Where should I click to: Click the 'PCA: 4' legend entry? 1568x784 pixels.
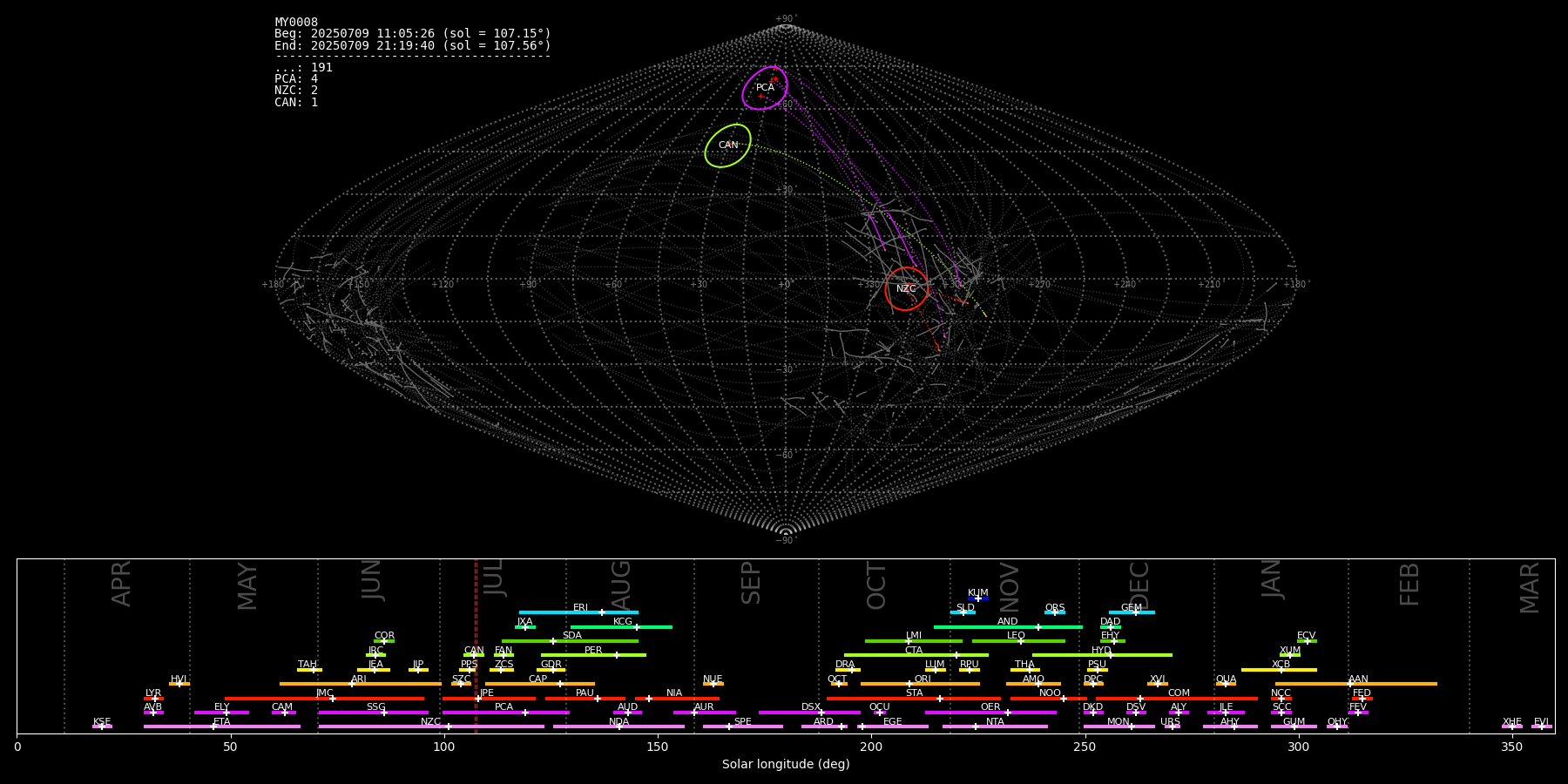(x=296, y=79)
